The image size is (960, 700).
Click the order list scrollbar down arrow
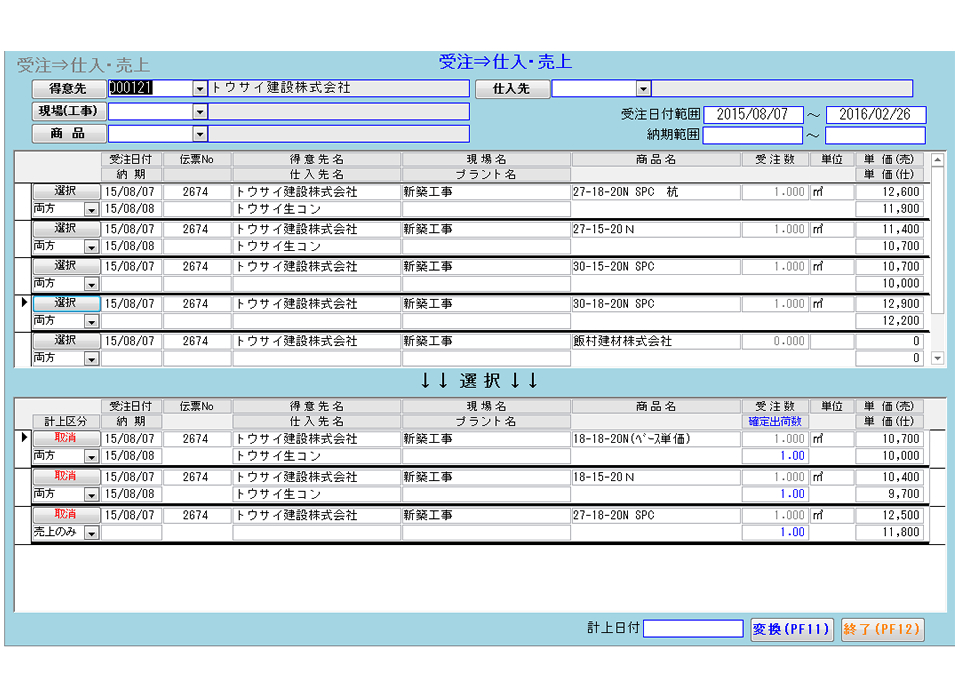(937, 358)
